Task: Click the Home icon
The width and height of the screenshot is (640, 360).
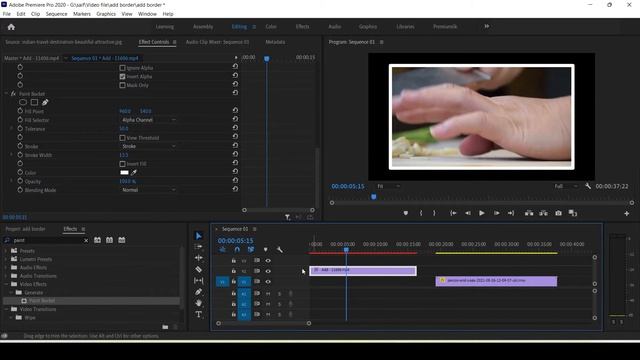Action: pyautogui.click(x=11, y=27)
